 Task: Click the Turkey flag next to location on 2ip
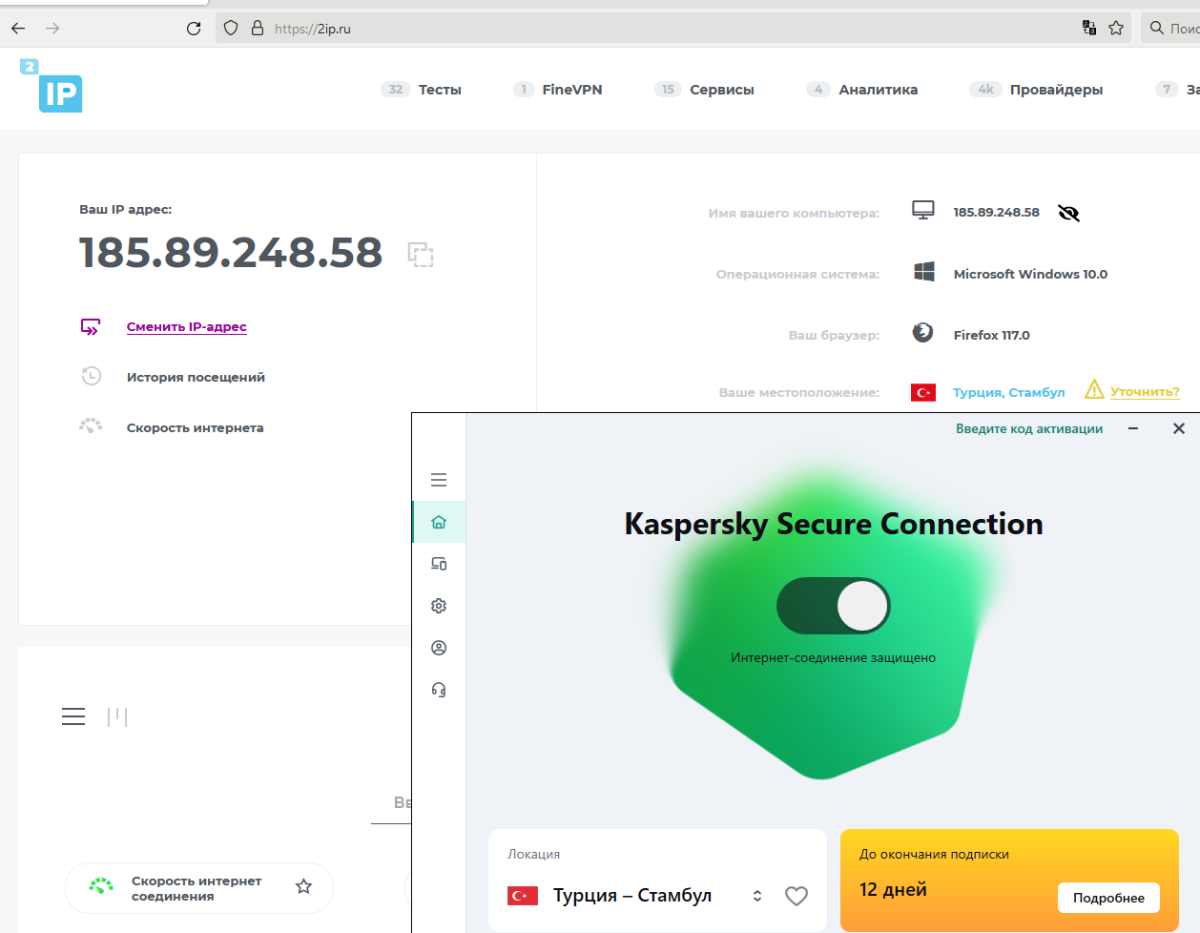pos(923,393)
